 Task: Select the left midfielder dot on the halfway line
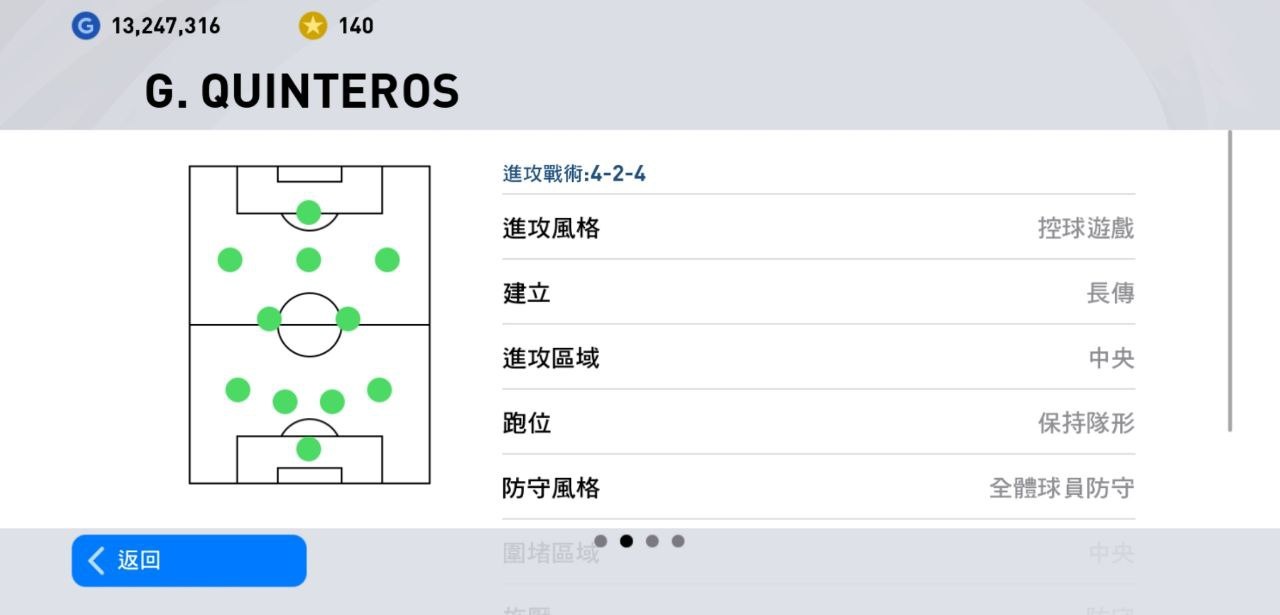269,319
